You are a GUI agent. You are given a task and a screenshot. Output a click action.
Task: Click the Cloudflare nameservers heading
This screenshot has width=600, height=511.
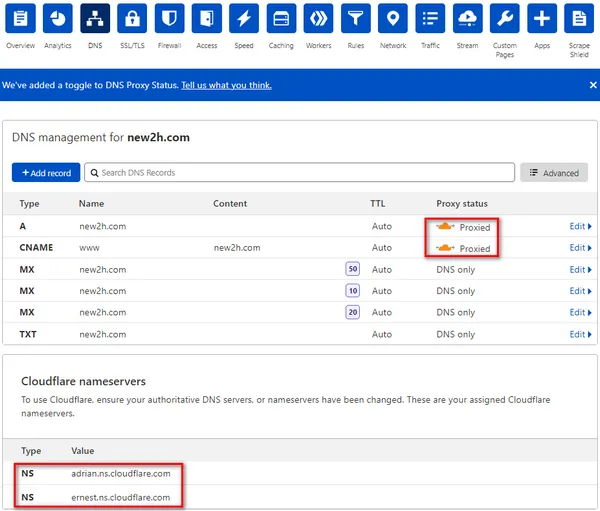[83, 381]
